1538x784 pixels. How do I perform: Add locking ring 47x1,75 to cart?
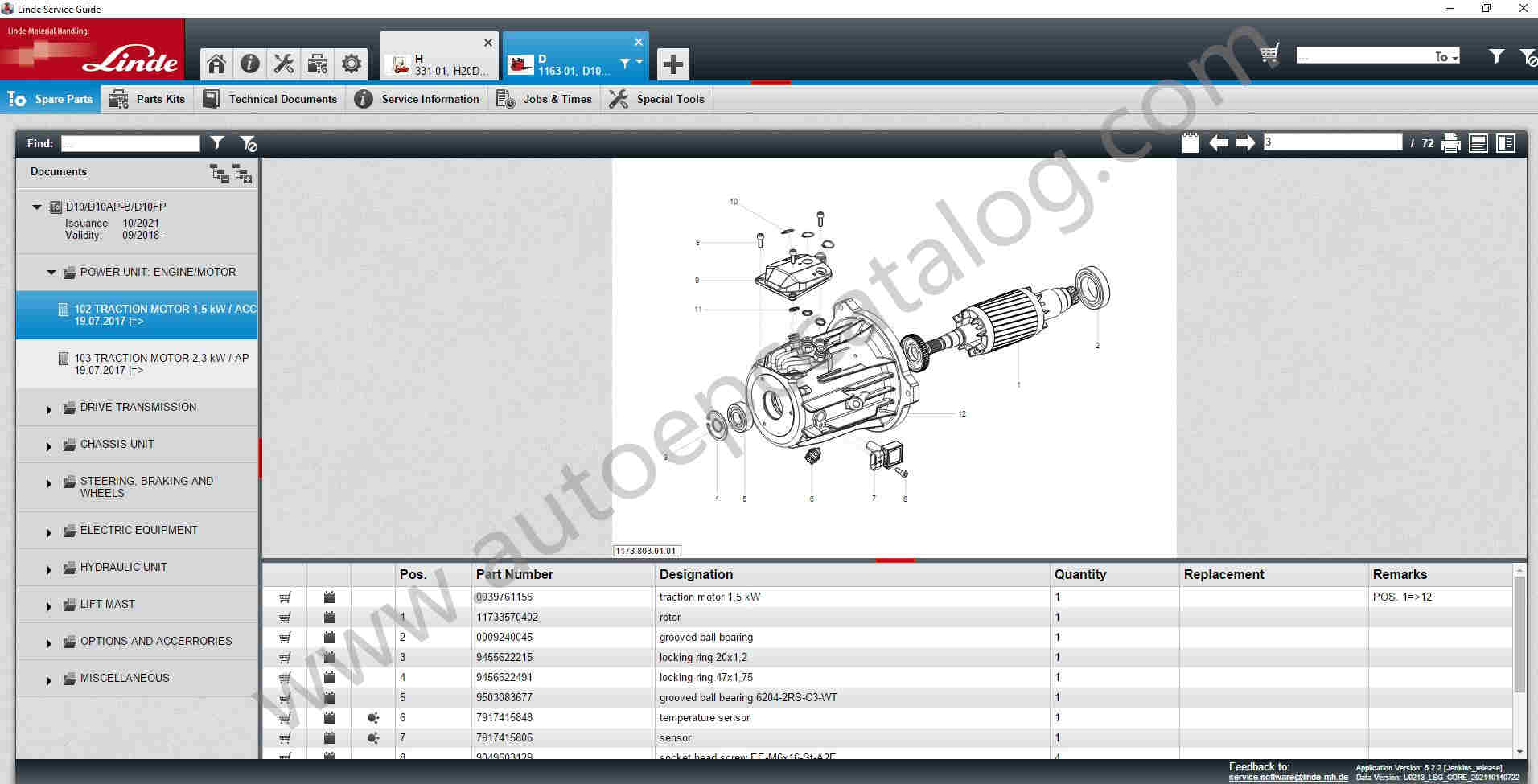pos(285,678)
